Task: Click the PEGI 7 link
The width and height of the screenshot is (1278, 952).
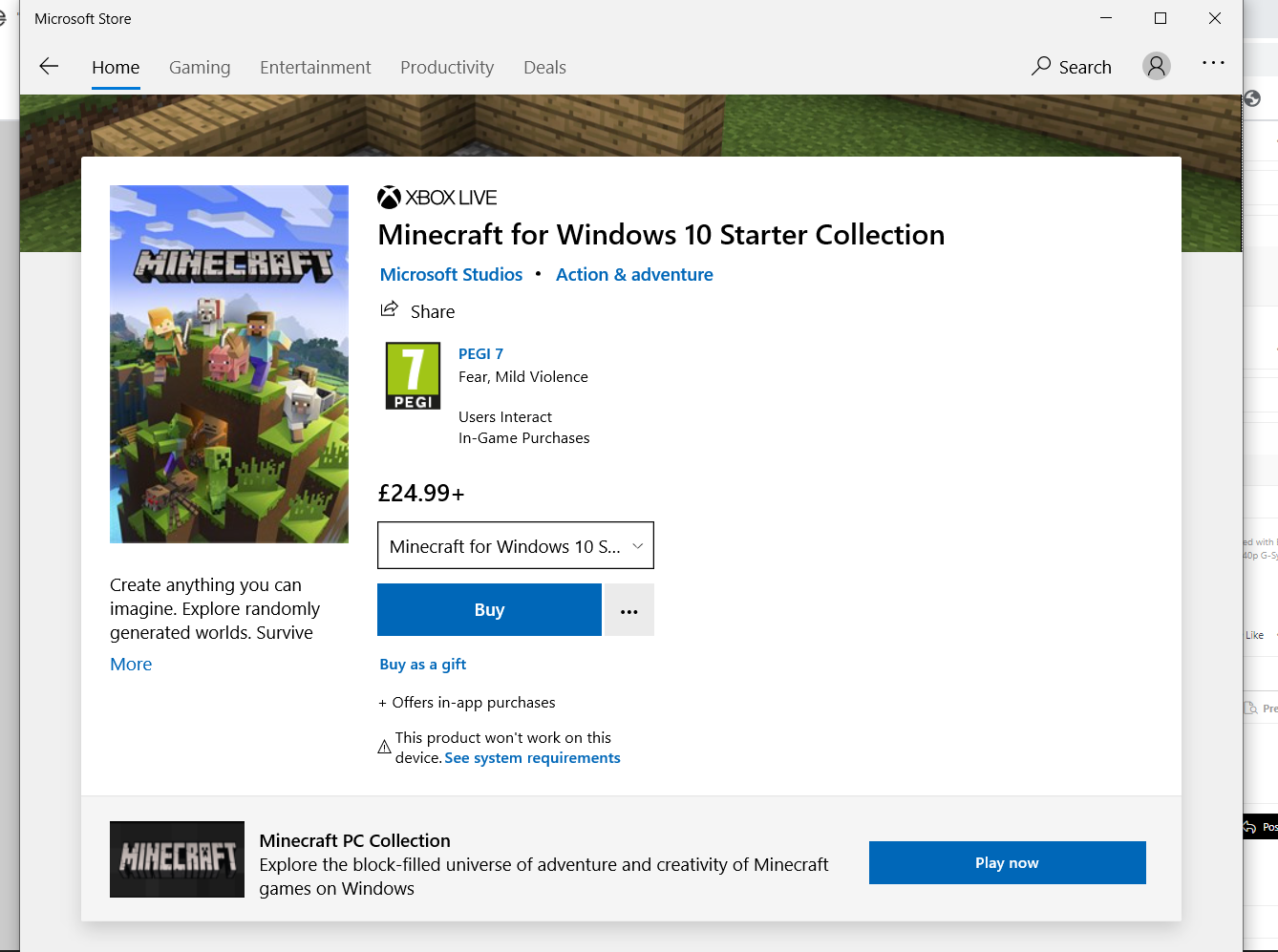Action: click(x=480, y=354)
